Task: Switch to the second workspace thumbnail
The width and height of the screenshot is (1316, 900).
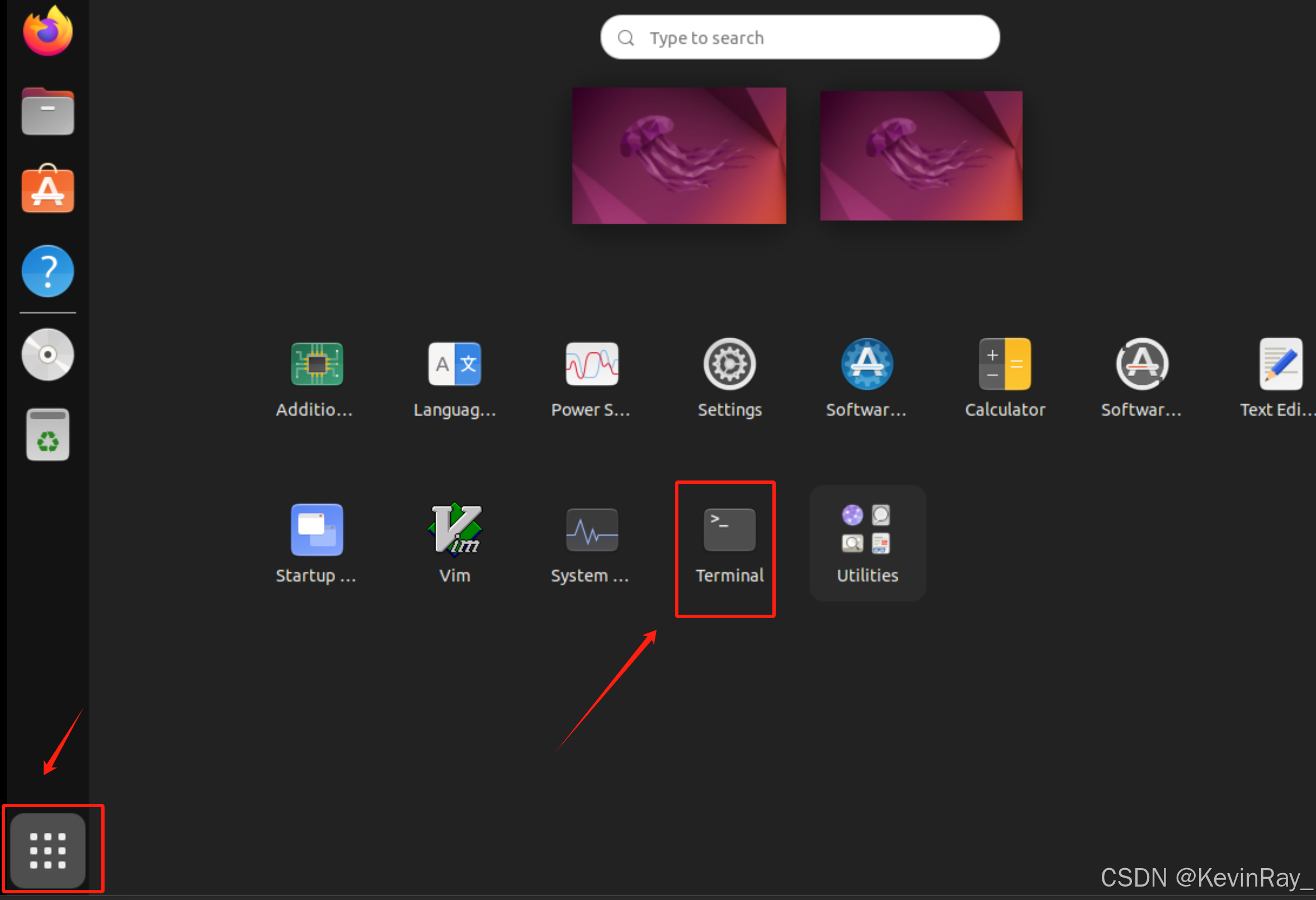Action: [x=921, y=156]
